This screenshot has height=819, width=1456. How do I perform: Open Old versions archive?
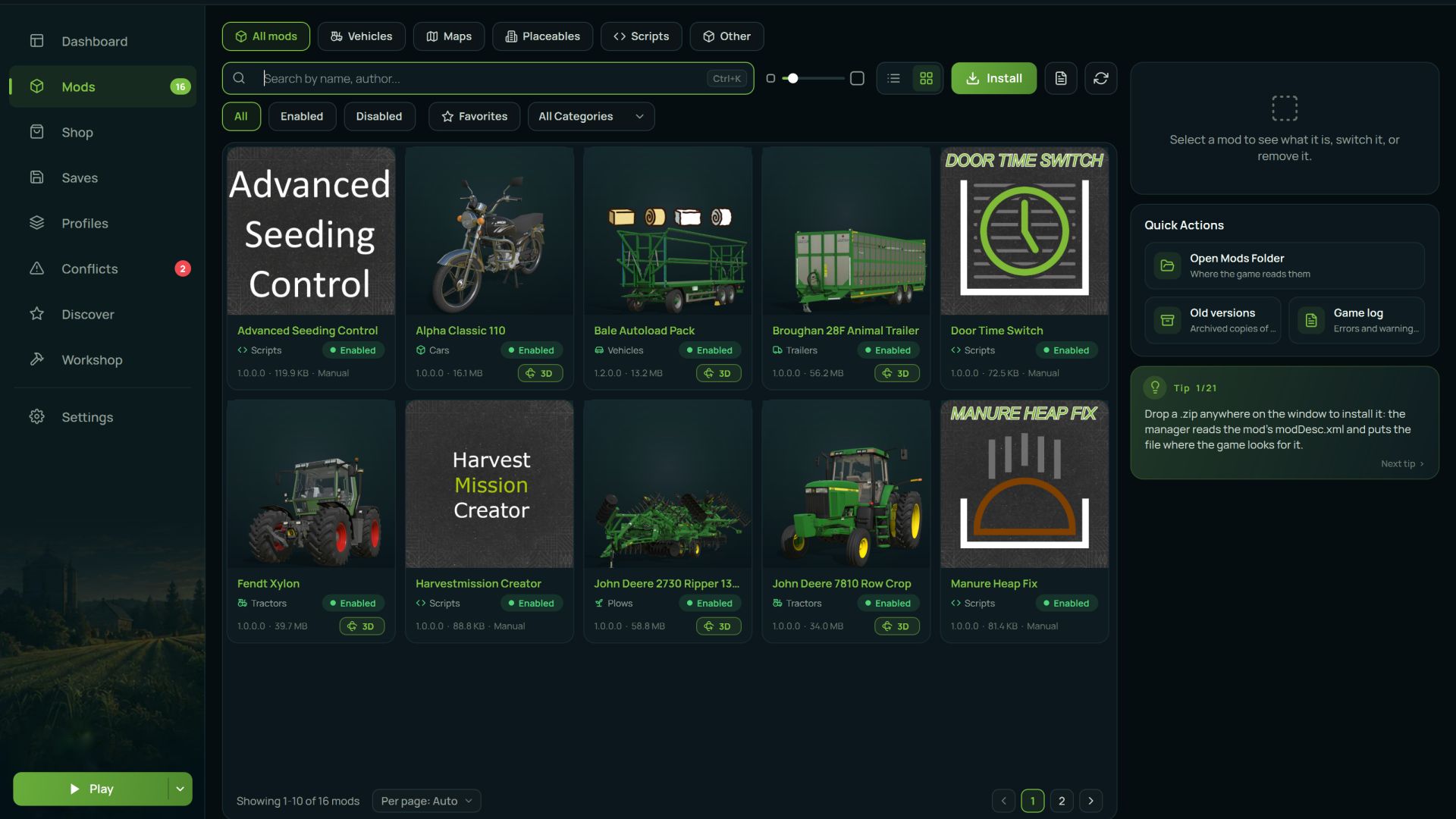1213,320
